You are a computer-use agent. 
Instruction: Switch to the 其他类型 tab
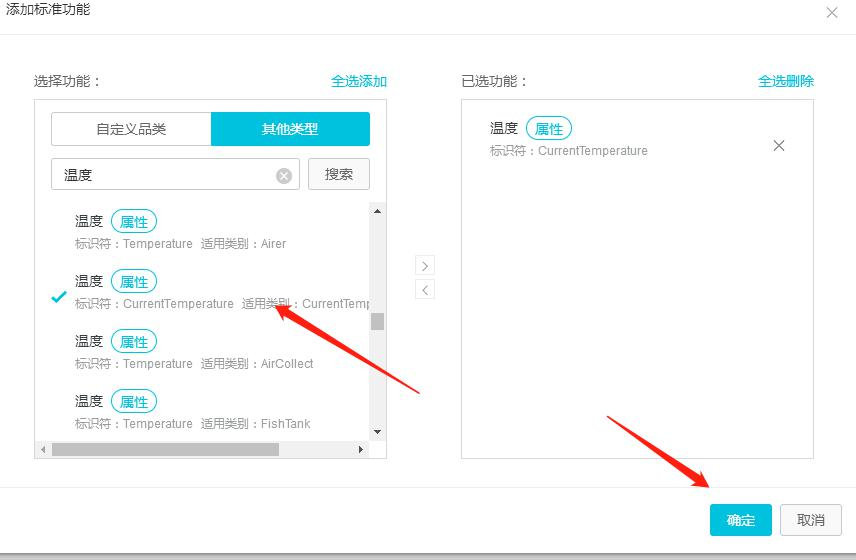(x=290, y=129)
